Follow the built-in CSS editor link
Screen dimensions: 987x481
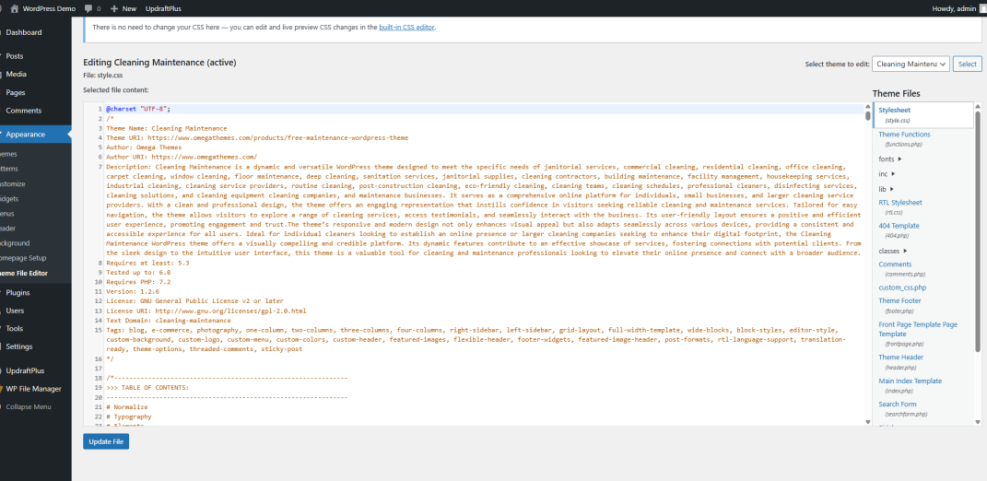(407, 28)
